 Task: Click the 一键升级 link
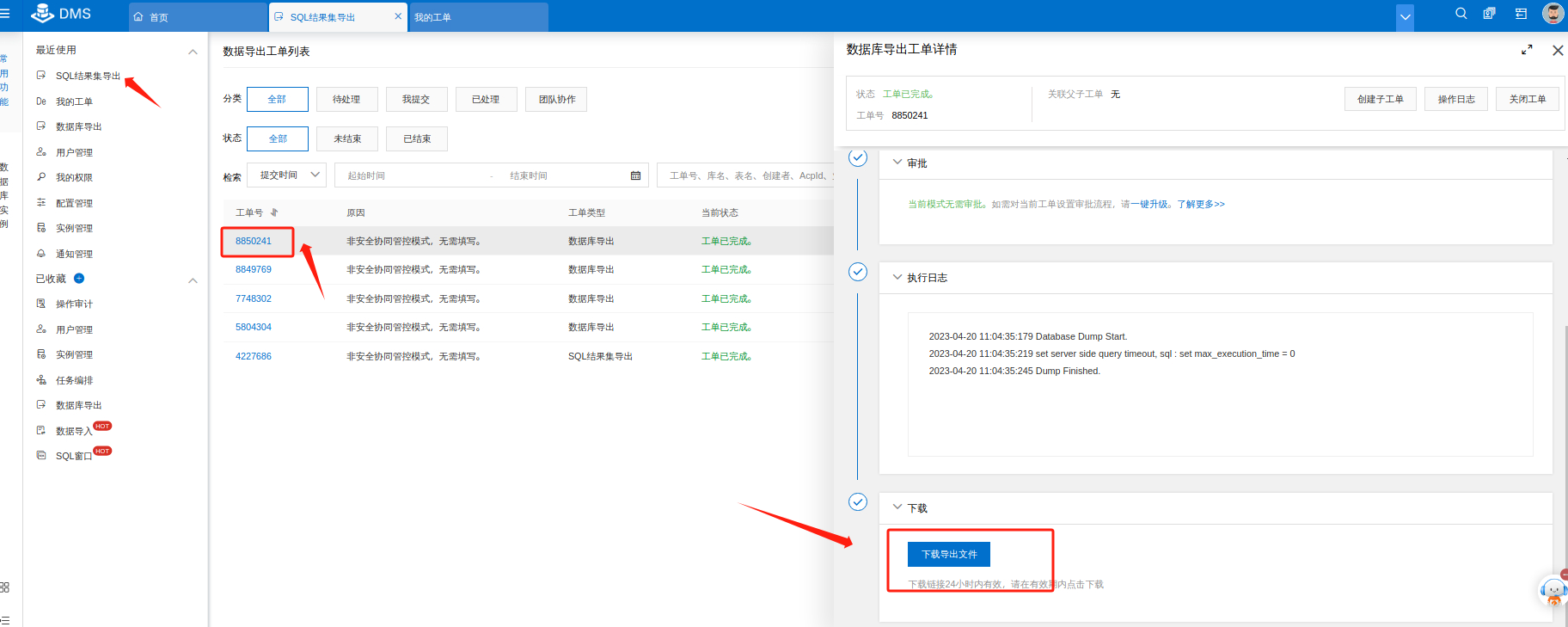click(x=1149, y=205)
